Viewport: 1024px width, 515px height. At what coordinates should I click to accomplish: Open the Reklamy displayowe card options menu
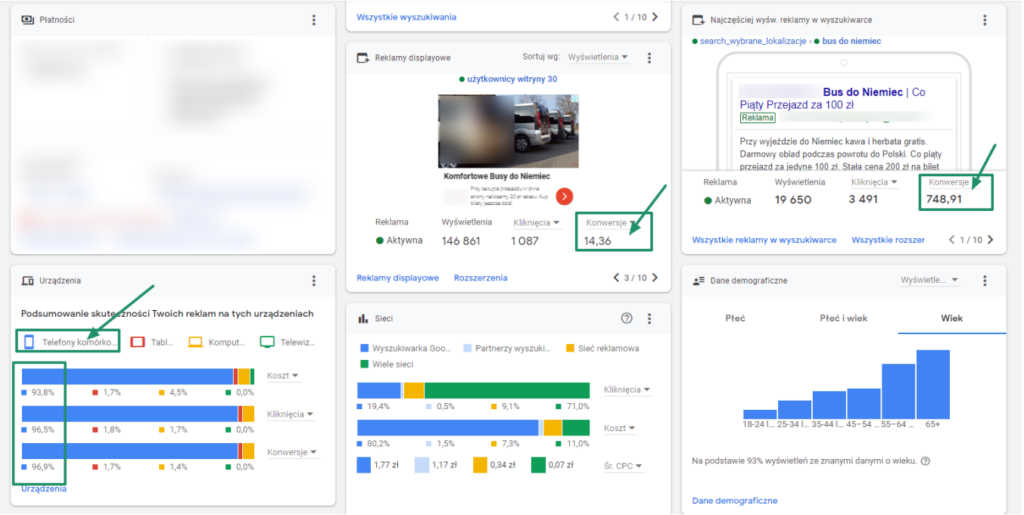pyautogui.click(x=649, y=58)
